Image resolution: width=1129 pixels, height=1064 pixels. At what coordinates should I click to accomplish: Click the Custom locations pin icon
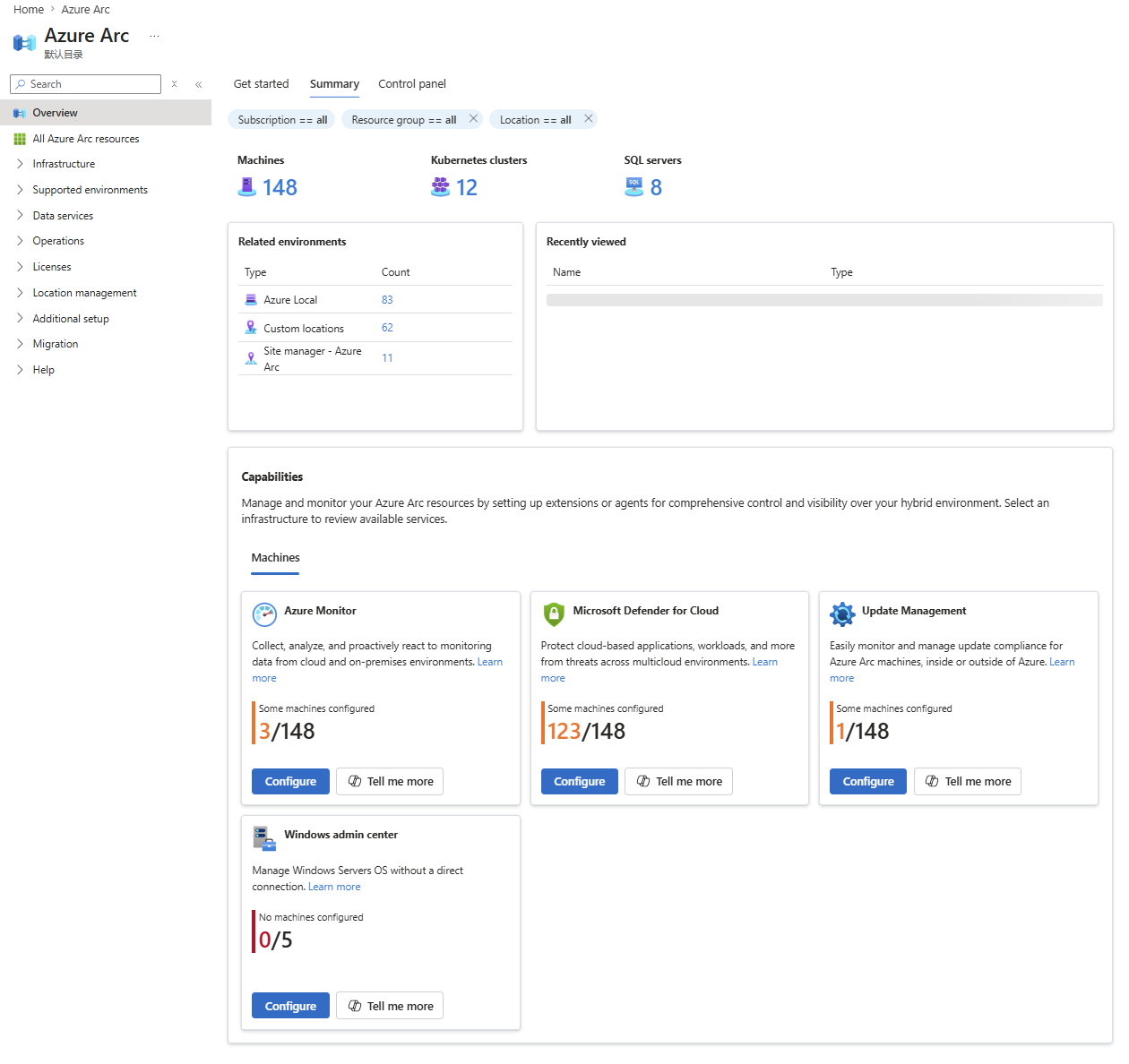pyautogui.click(x=251, y=328)
